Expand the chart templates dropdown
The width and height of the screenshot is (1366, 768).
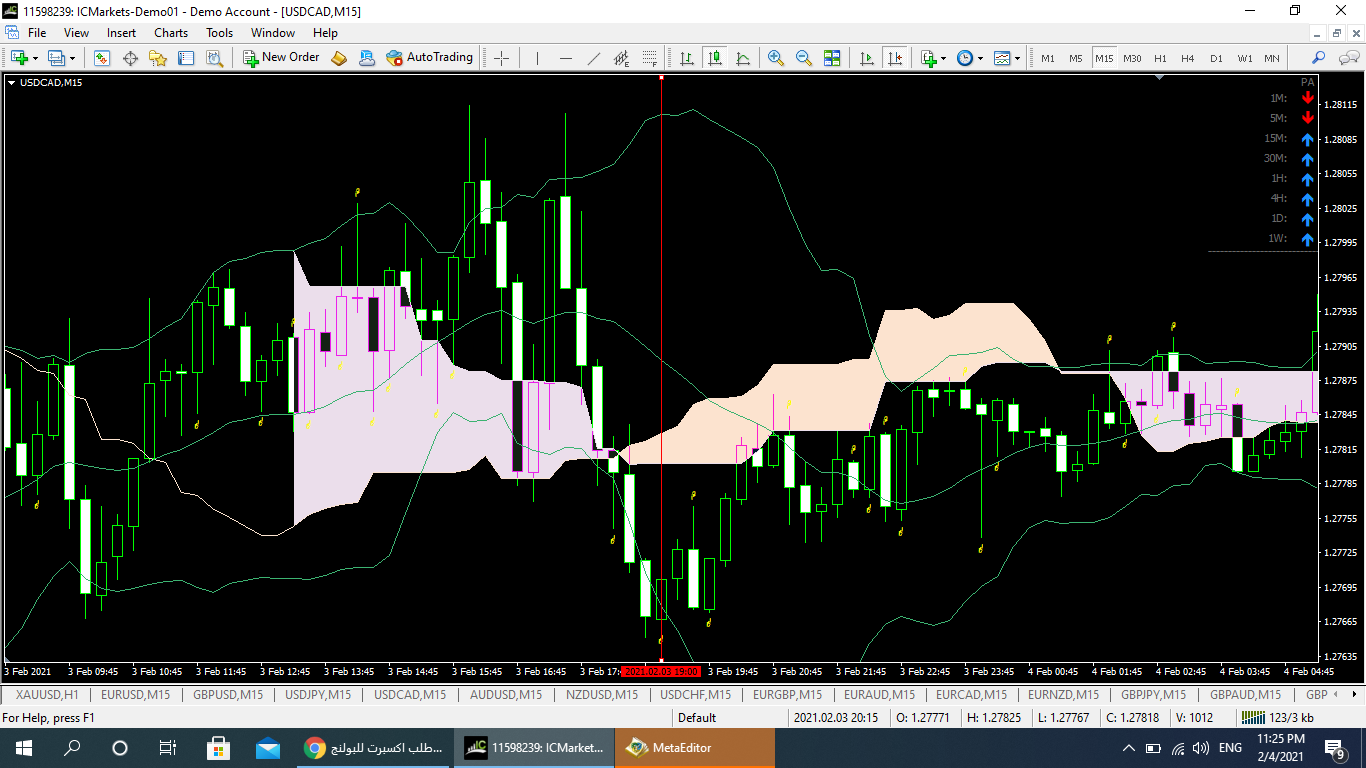[x=1018, y=58]
